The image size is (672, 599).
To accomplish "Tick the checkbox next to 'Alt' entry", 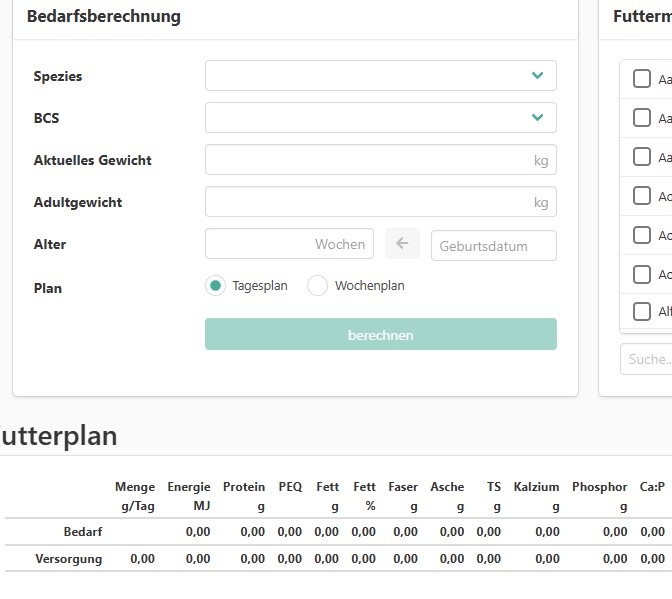I will click(642, 311).
